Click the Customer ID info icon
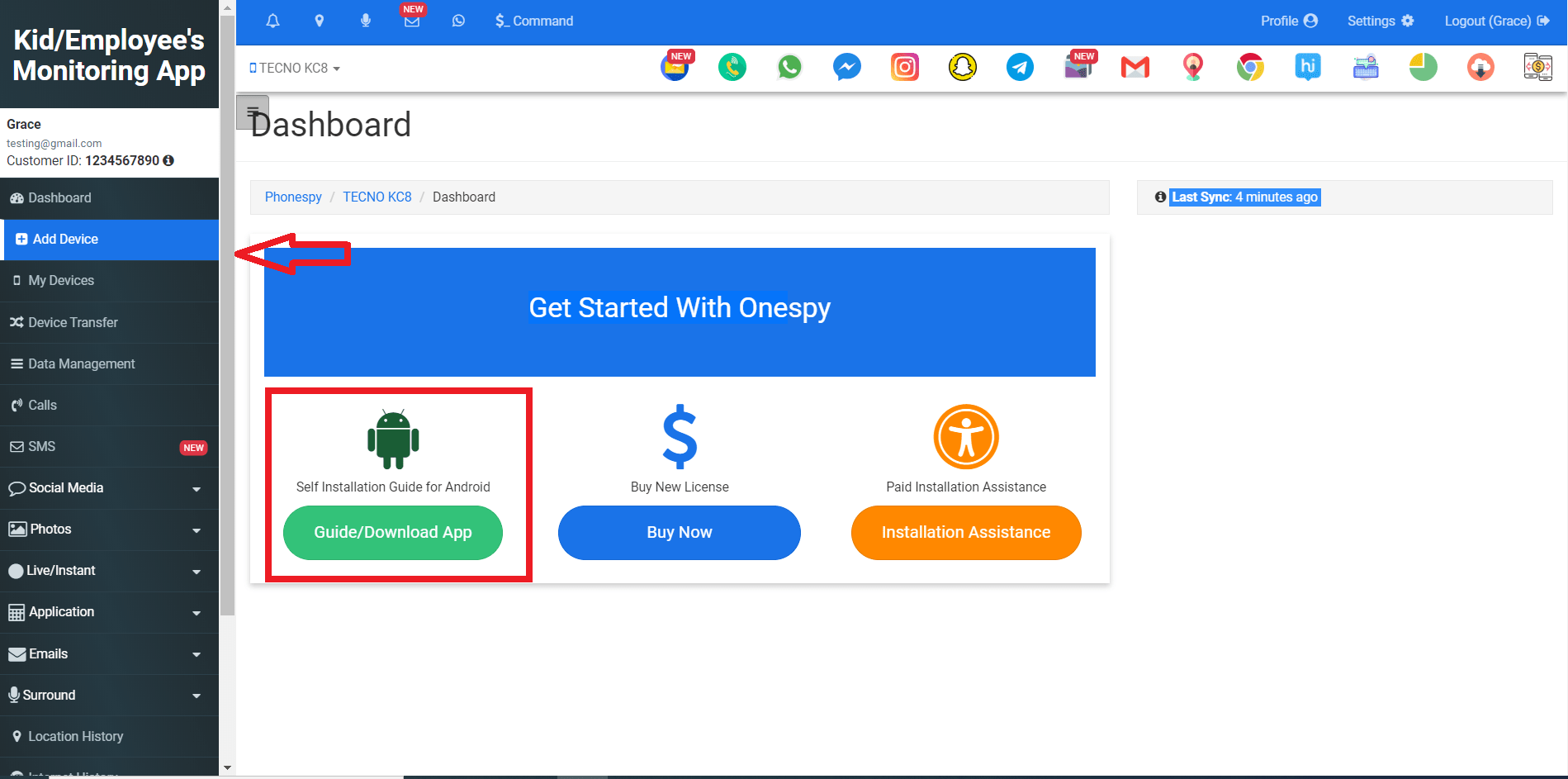The image size is (1568, 779). pos(168,160)
